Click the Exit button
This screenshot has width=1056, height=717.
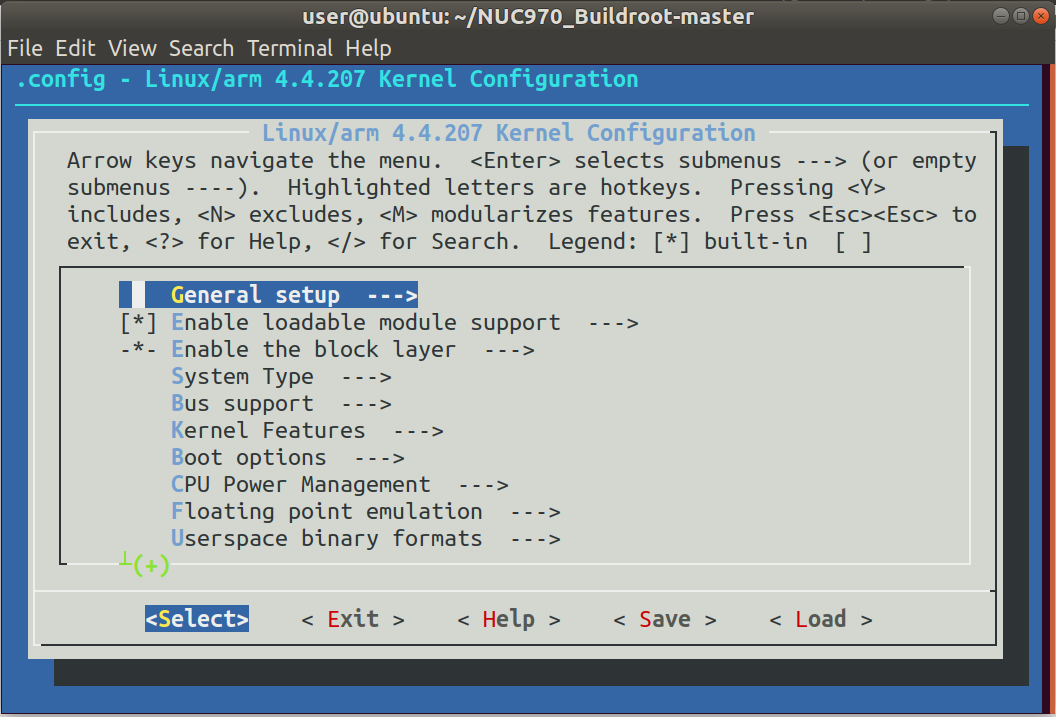353,618
